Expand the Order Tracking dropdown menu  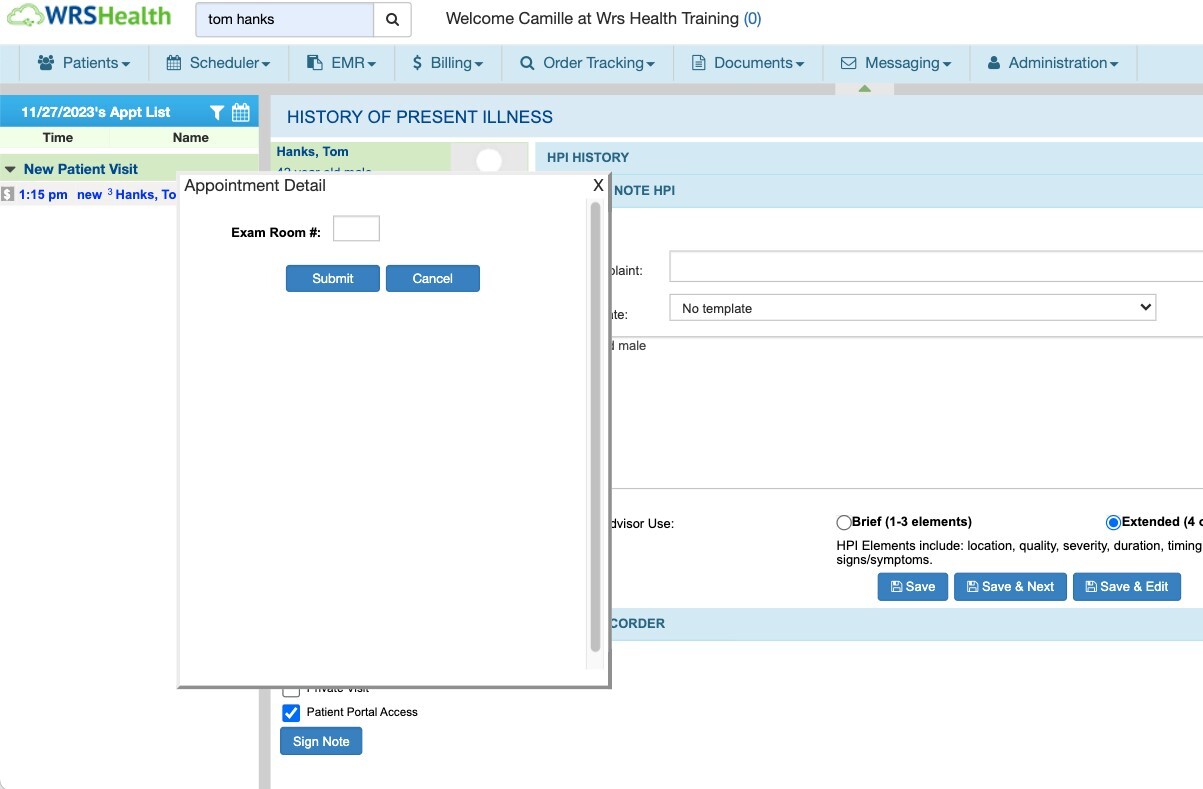point(587,63)
